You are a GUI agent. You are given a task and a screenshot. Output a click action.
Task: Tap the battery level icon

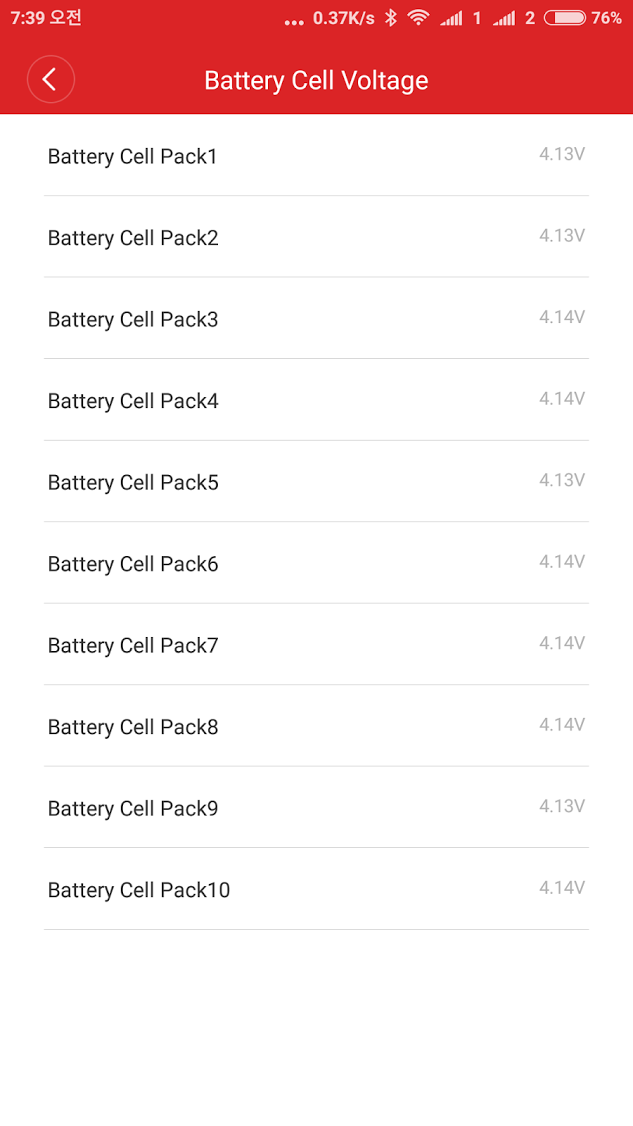(x=565, y=18)
